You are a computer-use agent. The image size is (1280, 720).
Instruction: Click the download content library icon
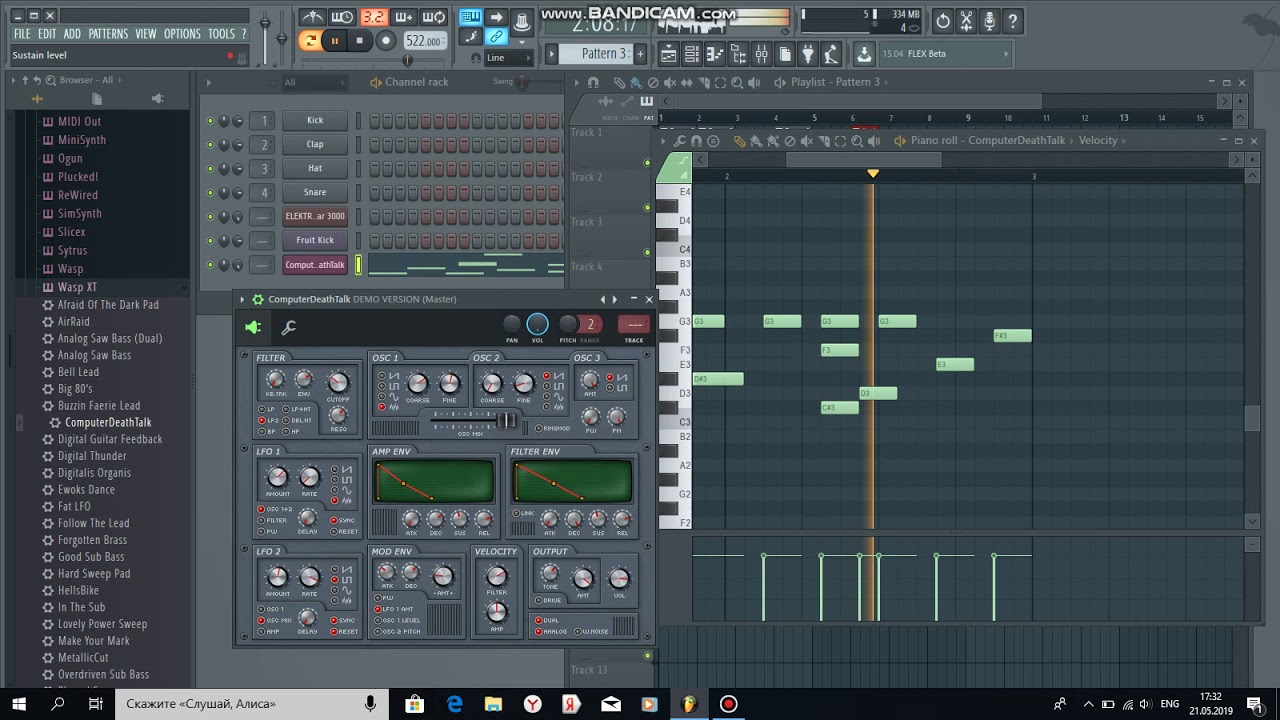864,54
